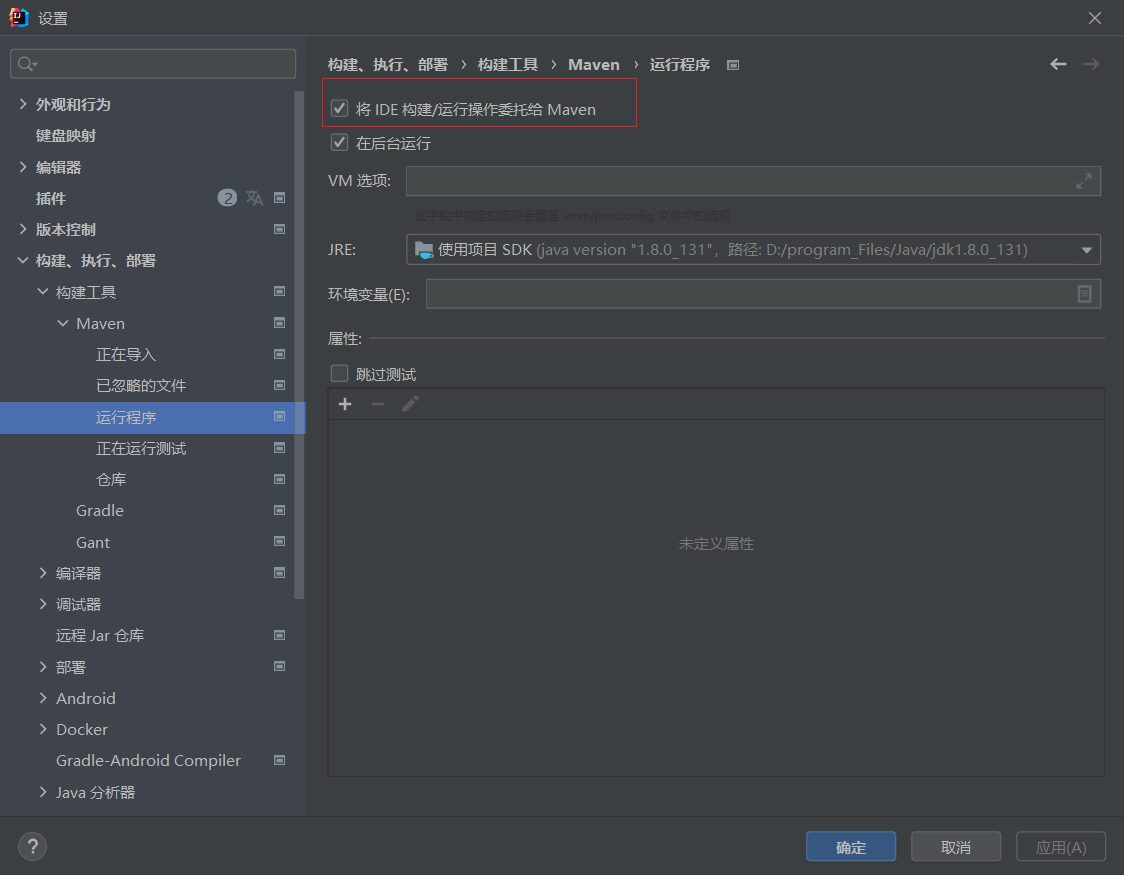This screenshot has width=1124, height=875.
Task: Click the project-level icon in the 部署 row
Action: click(x=280, y=666)
